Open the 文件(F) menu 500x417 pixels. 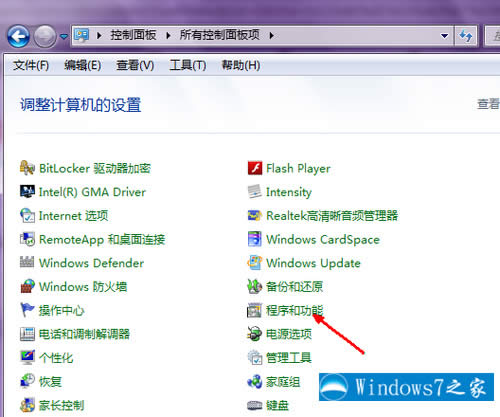[31, 65]
